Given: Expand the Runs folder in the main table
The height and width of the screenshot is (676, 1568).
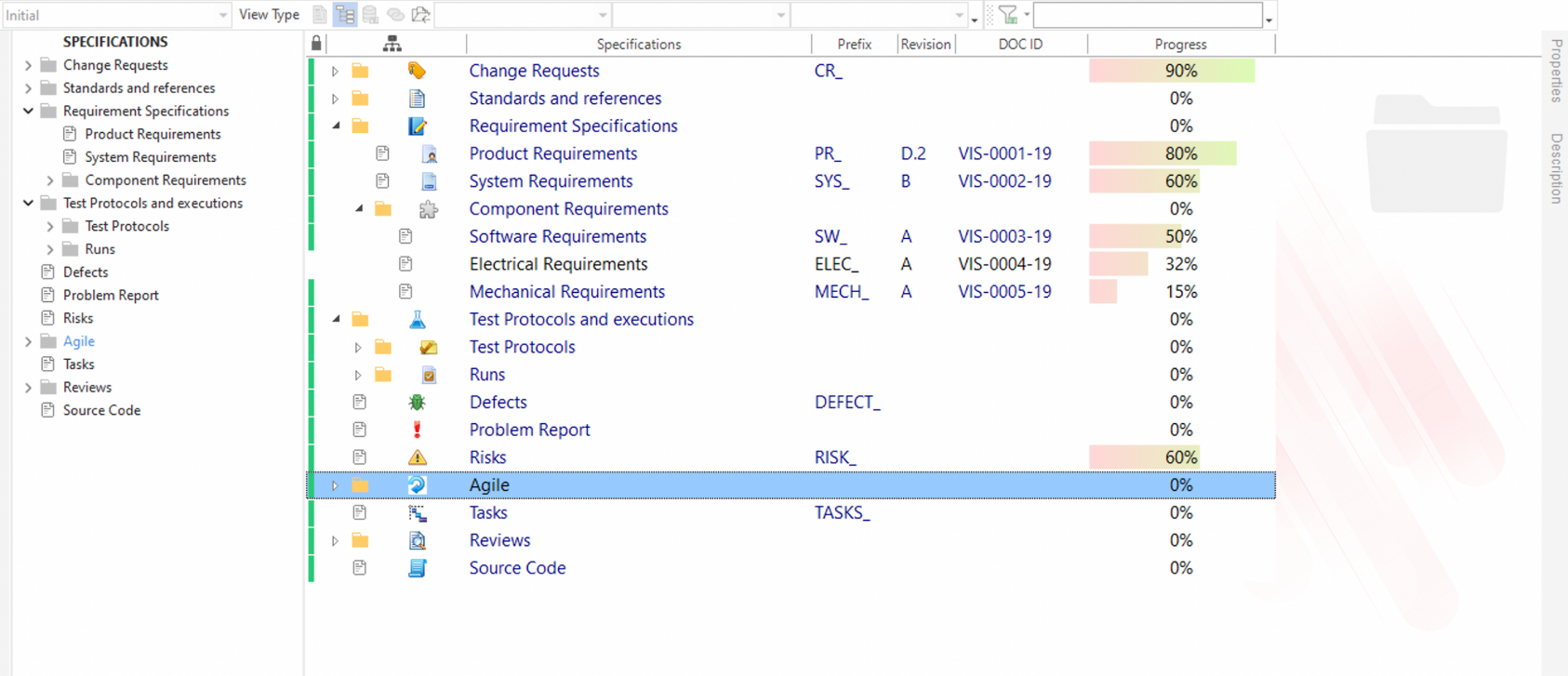Looking at the screenshot, I should click(358, 375).
